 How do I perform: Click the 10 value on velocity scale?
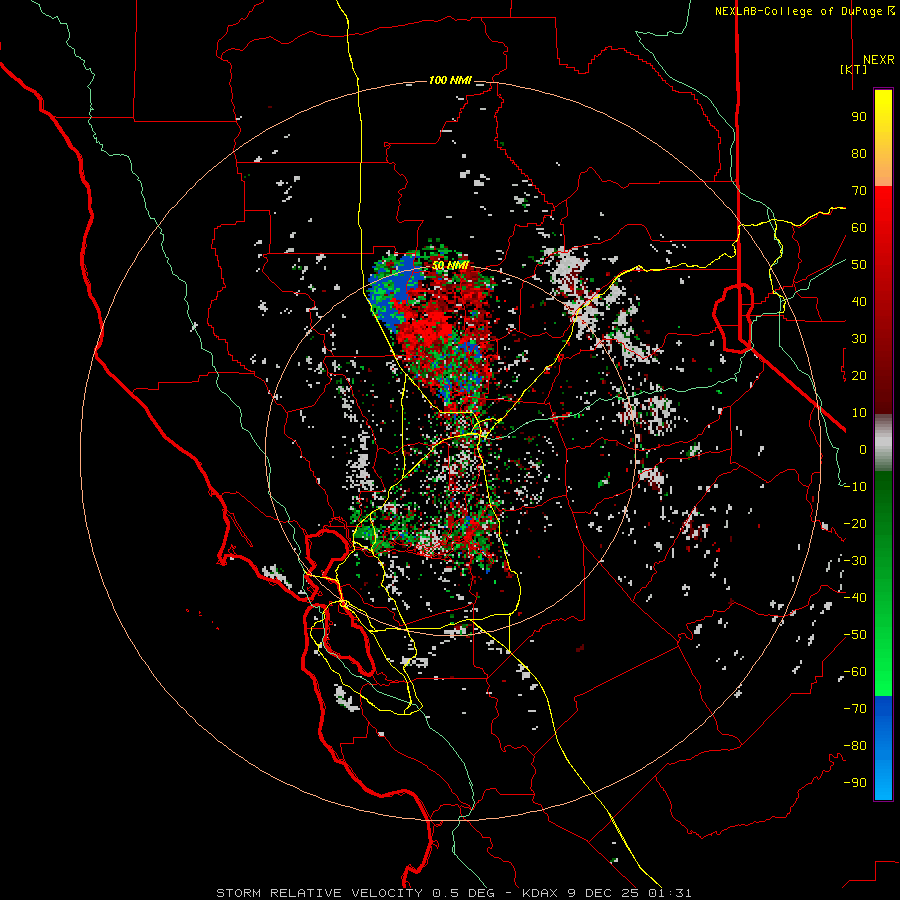(x=859, y=413)
